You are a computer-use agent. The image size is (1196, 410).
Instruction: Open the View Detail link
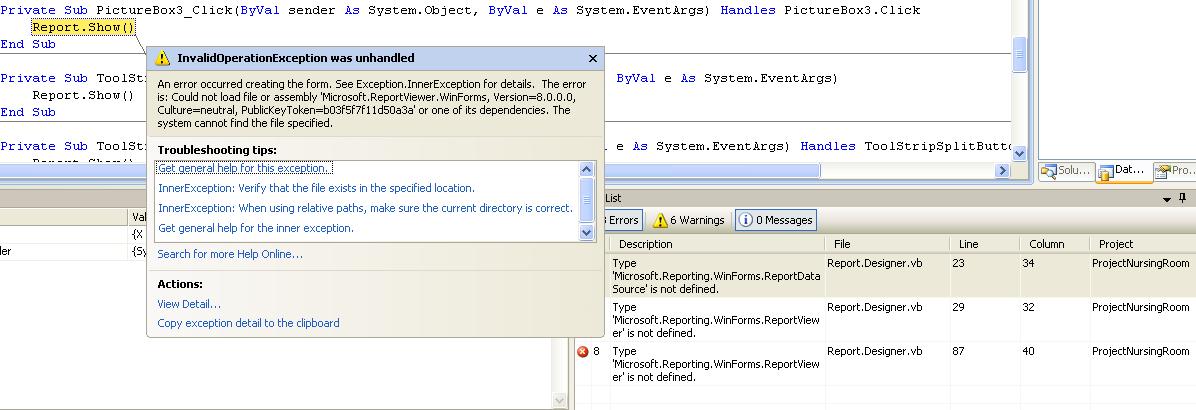coord(189,304)
